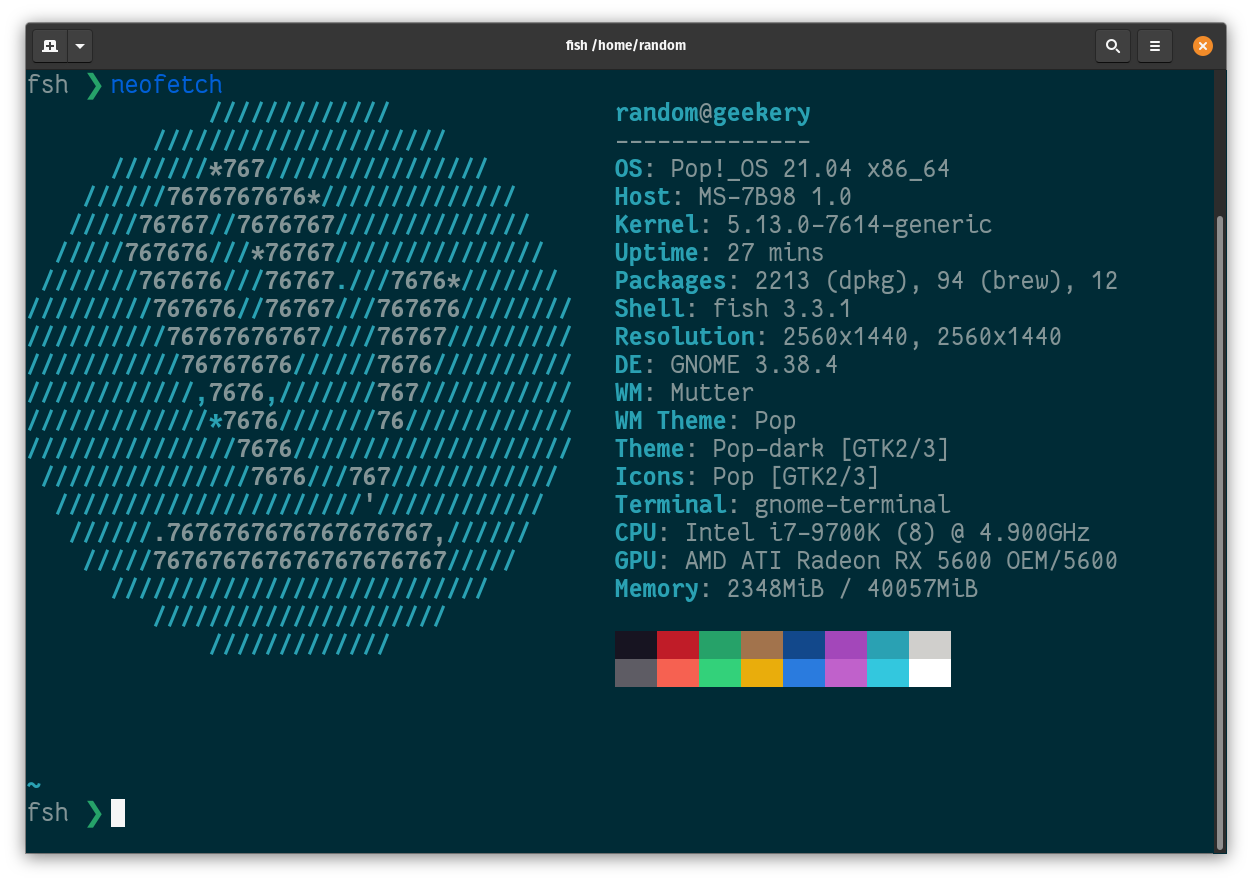Click the Terminal value "gnome-terminal"
The width and height of the screenshot is (1252, 882).
pyautogui.click(x=852, y=505)
